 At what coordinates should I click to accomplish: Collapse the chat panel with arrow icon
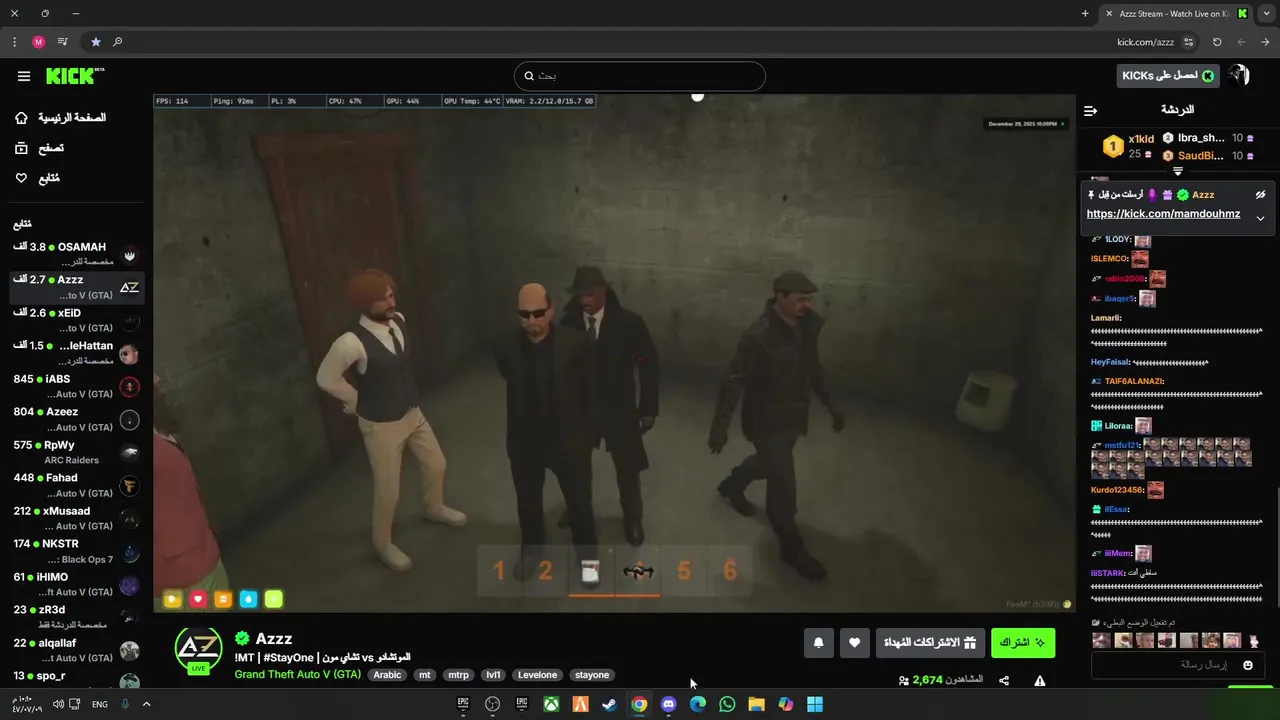tap(1091, 110)
